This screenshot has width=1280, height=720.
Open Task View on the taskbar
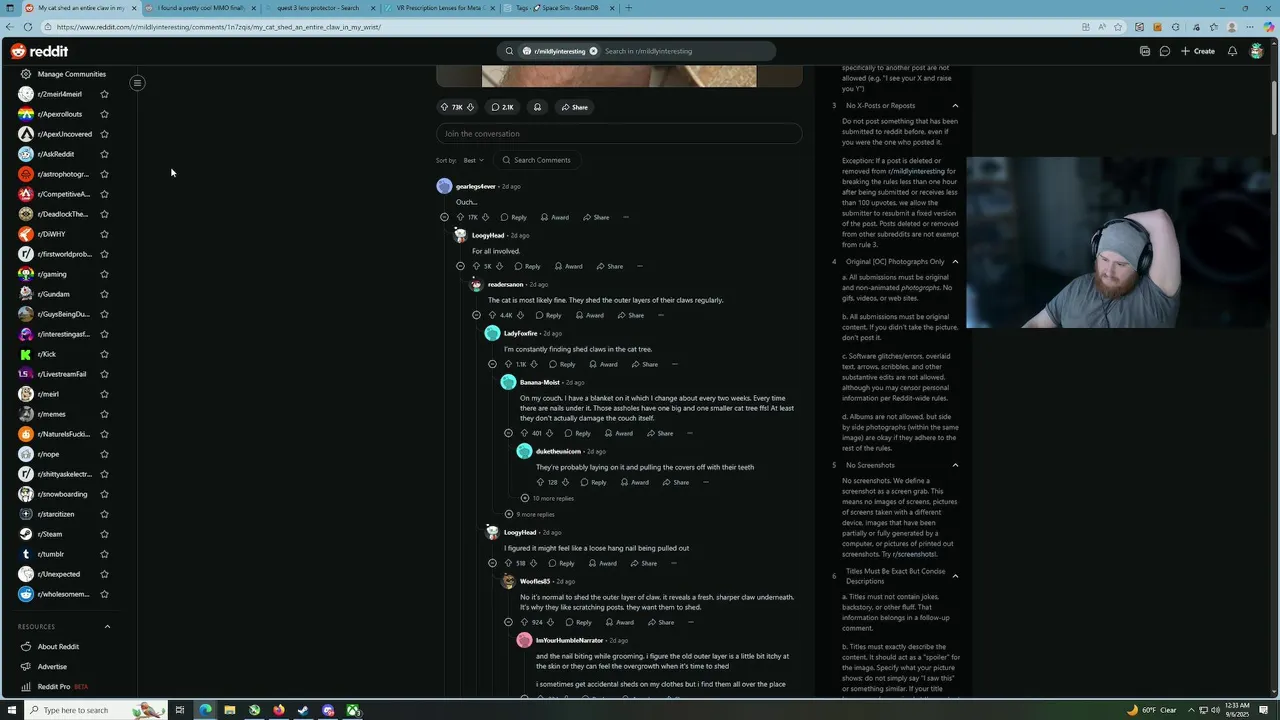tap(180, 710)
